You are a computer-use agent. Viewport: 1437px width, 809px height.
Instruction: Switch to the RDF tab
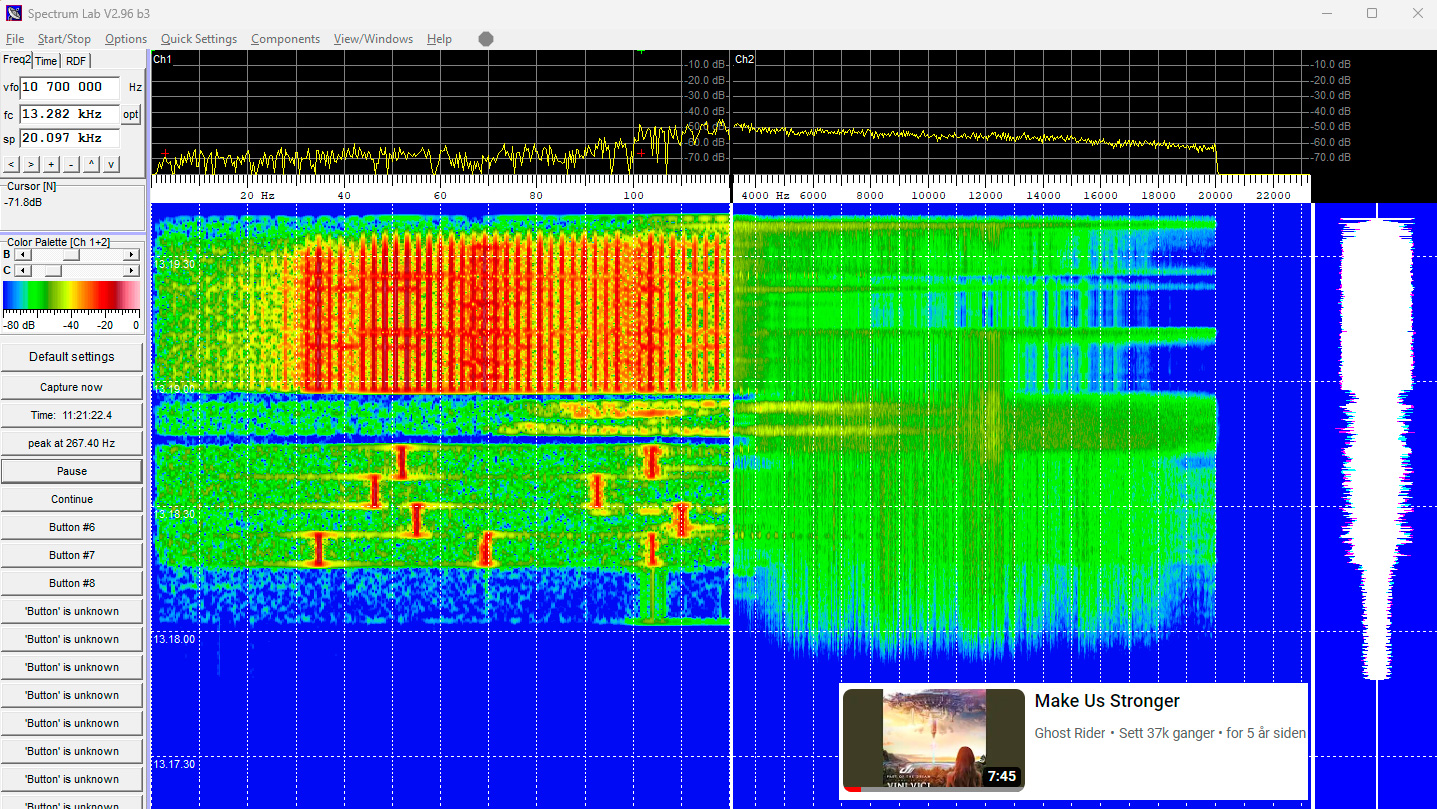pos(76,61)
